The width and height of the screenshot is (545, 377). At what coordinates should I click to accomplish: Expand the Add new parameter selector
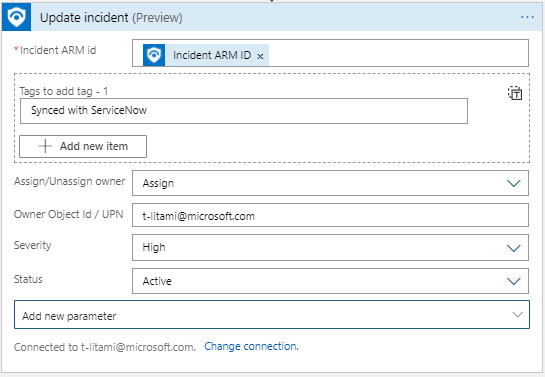click(272, 315)
